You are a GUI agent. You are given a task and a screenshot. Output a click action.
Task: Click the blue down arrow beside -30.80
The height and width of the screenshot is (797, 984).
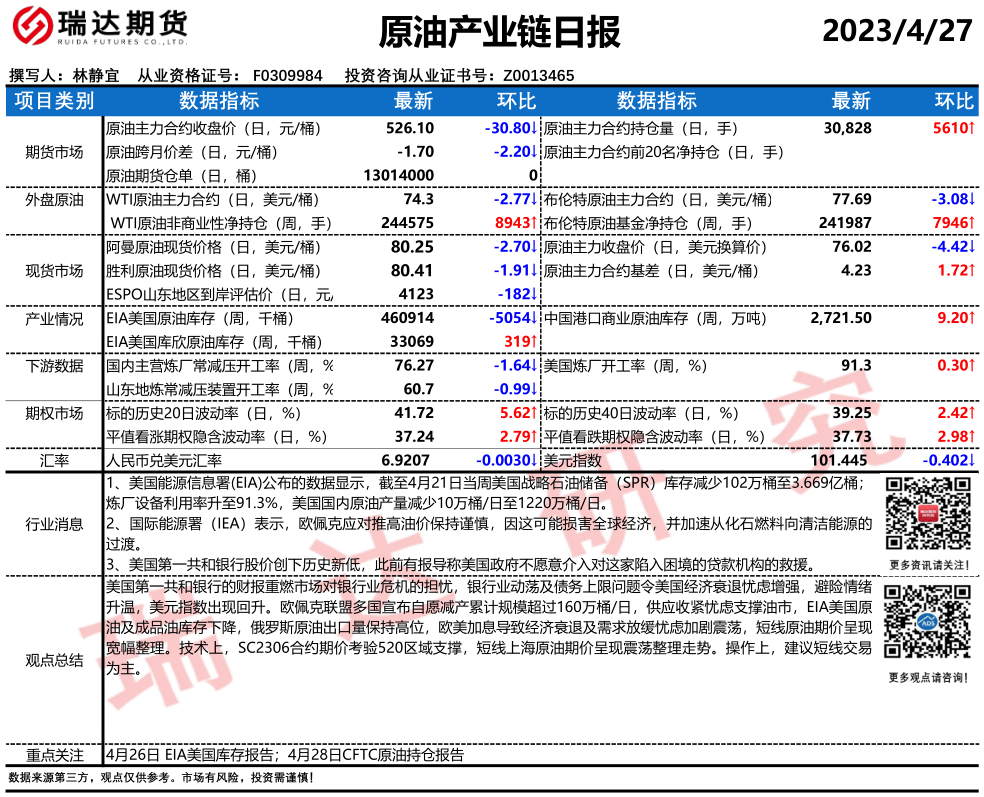[535, 129]
